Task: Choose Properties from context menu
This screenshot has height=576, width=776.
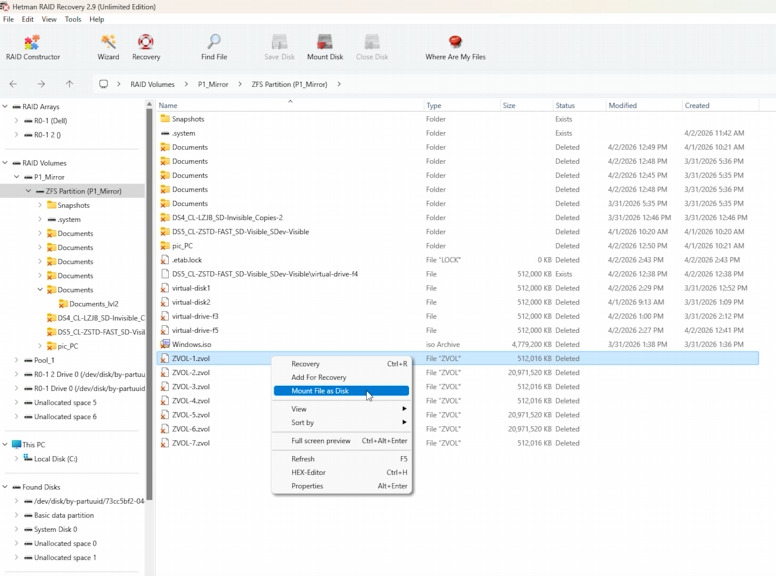Action: [x=341, y=486]
